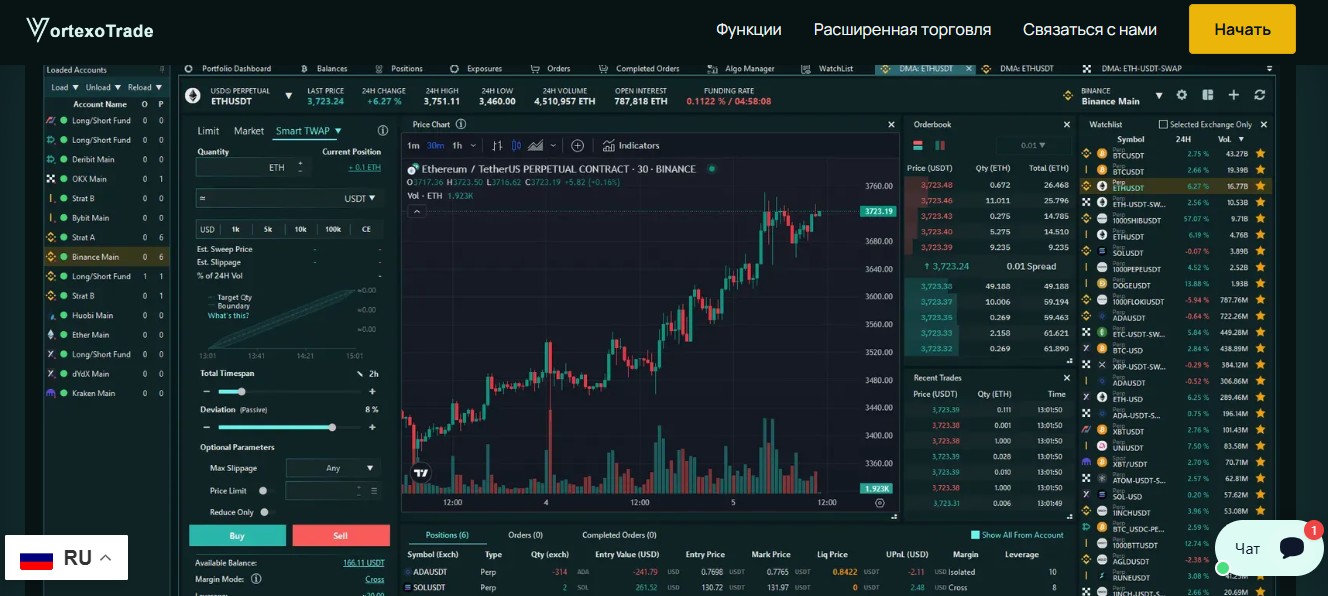Switch to the Portfolio Dashboard tab
Viewport: 1328px width, 596px height.
tap(228, 69)
